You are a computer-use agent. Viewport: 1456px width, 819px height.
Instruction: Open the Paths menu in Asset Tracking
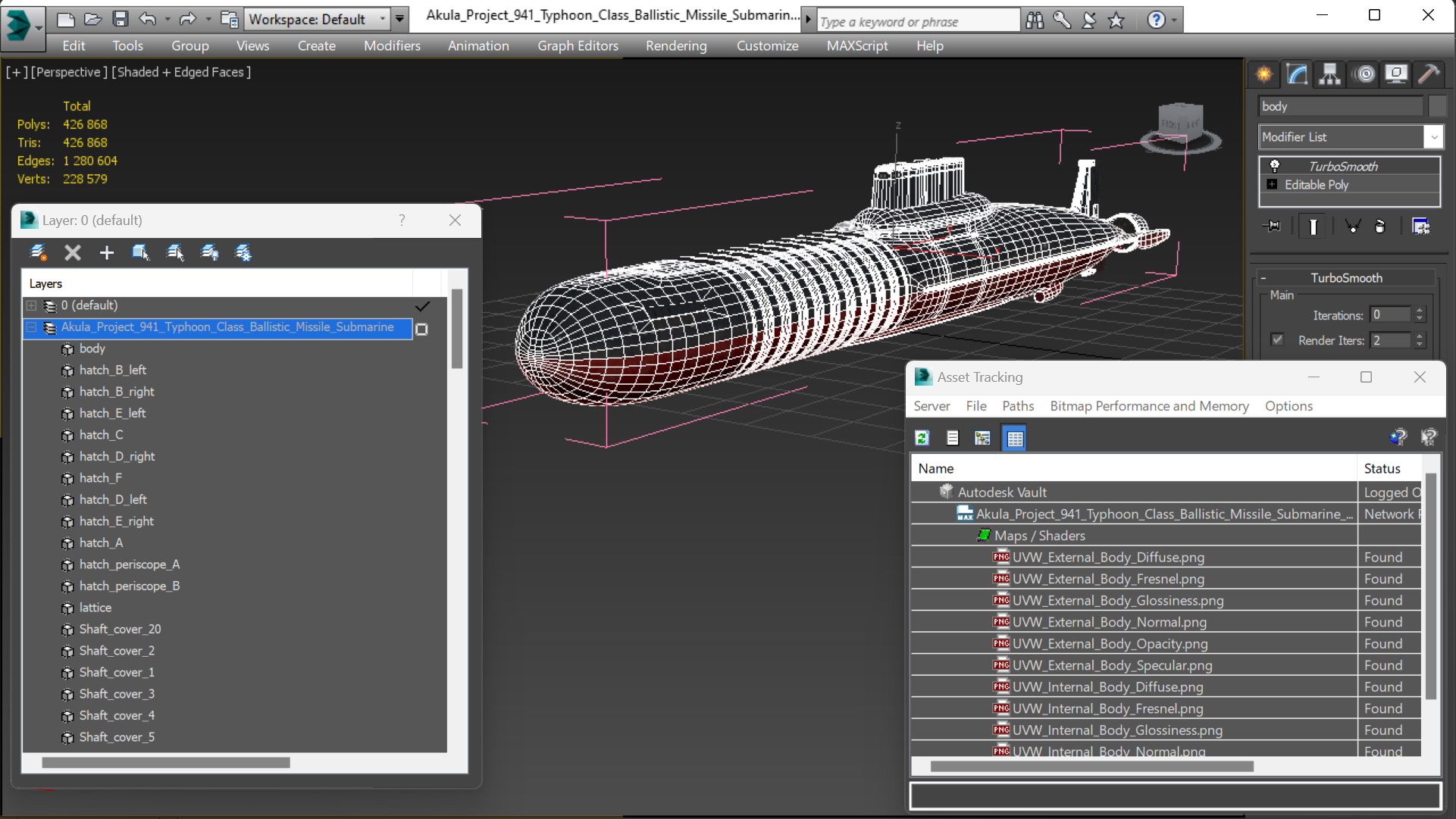coord(1018,406)
